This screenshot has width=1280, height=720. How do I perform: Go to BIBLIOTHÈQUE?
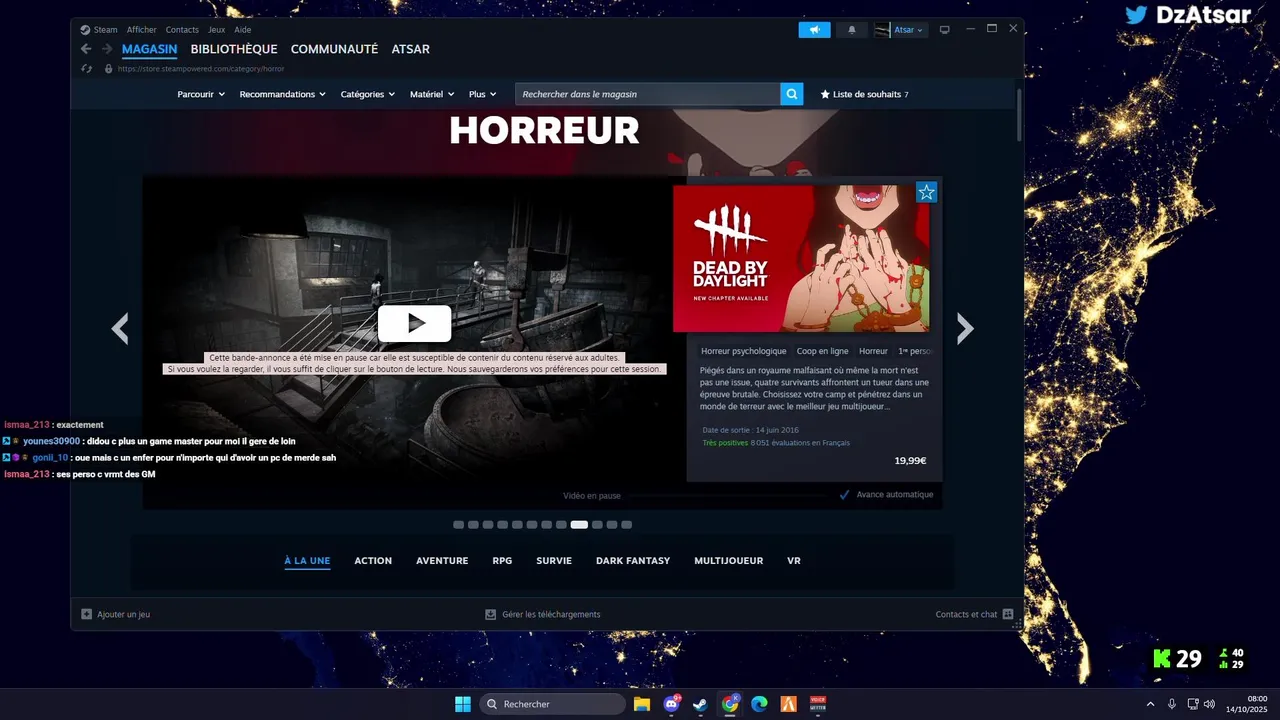[x=234, y=49]
